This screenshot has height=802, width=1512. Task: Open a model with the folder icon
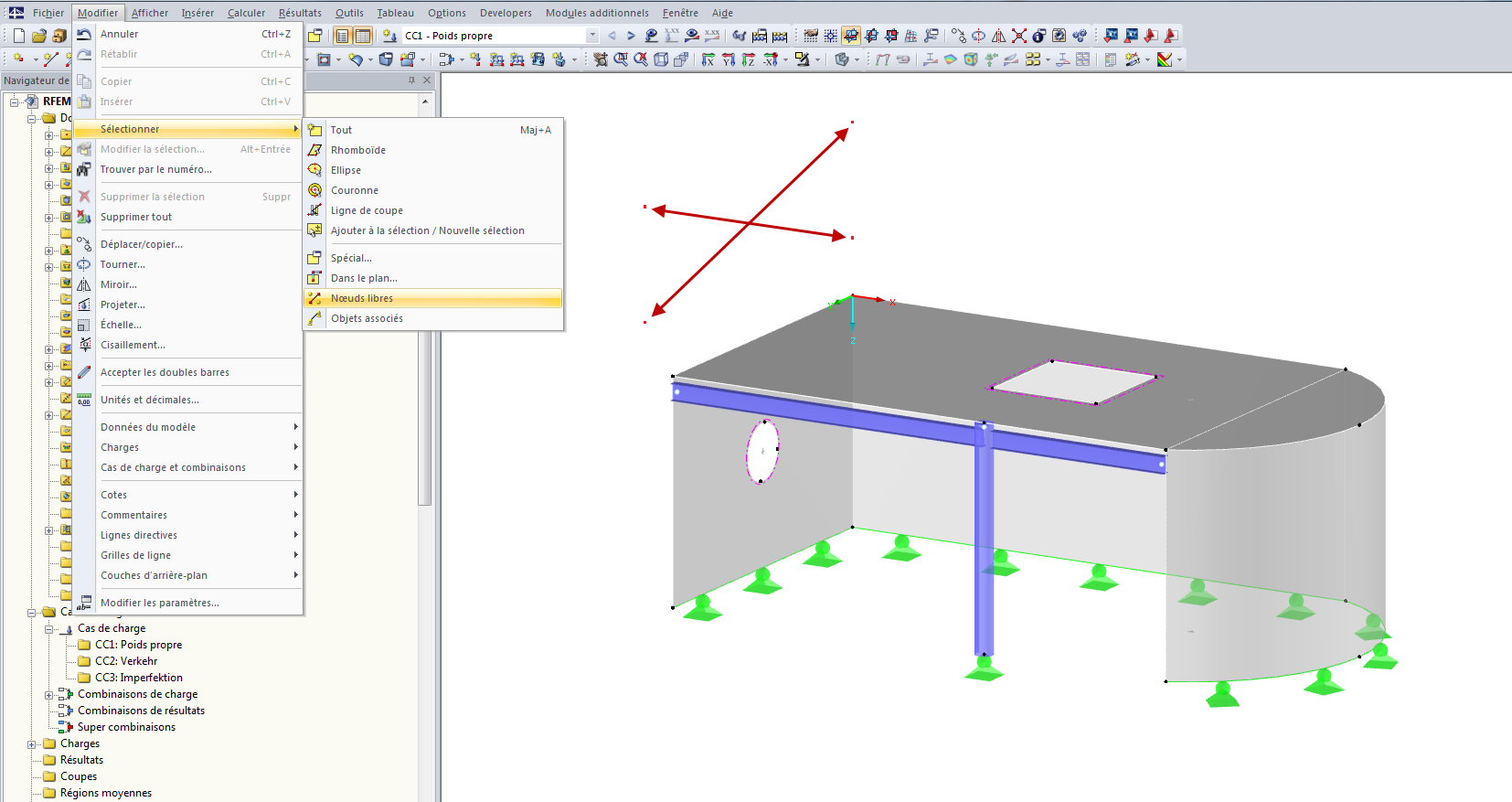tap(39, 36)
